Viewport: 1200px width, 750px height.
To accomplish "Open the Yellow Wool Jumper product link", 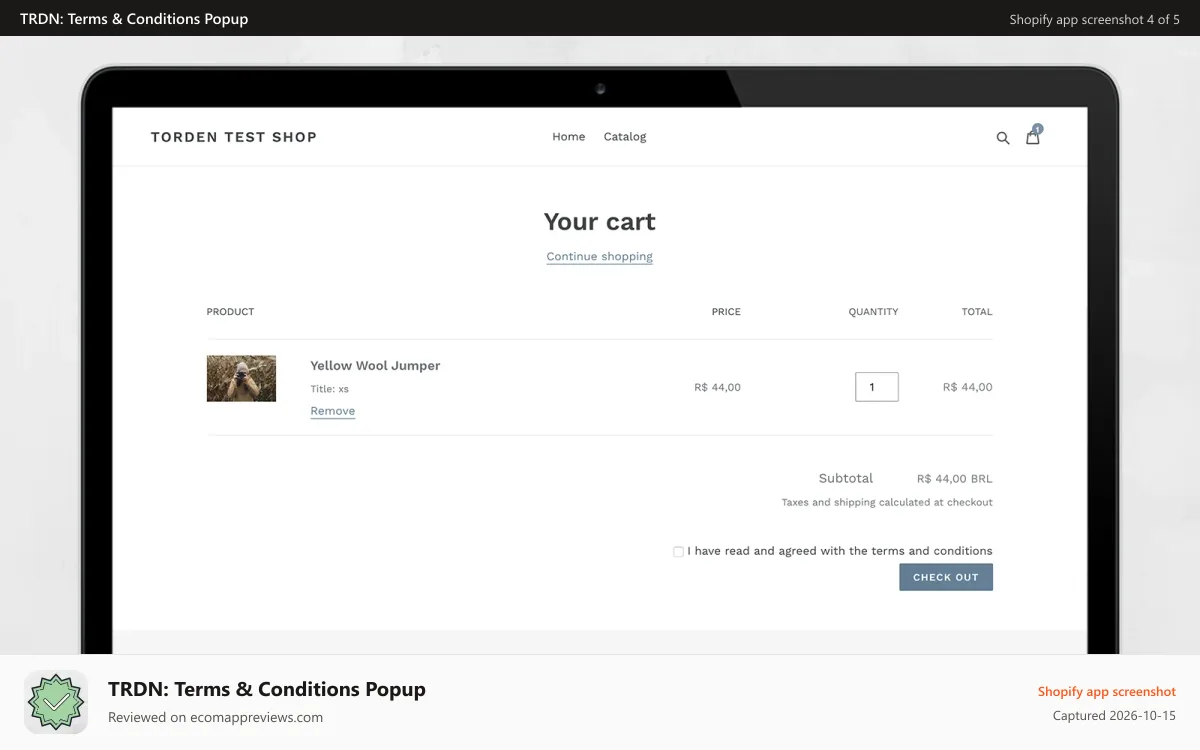I will [375, 366].
